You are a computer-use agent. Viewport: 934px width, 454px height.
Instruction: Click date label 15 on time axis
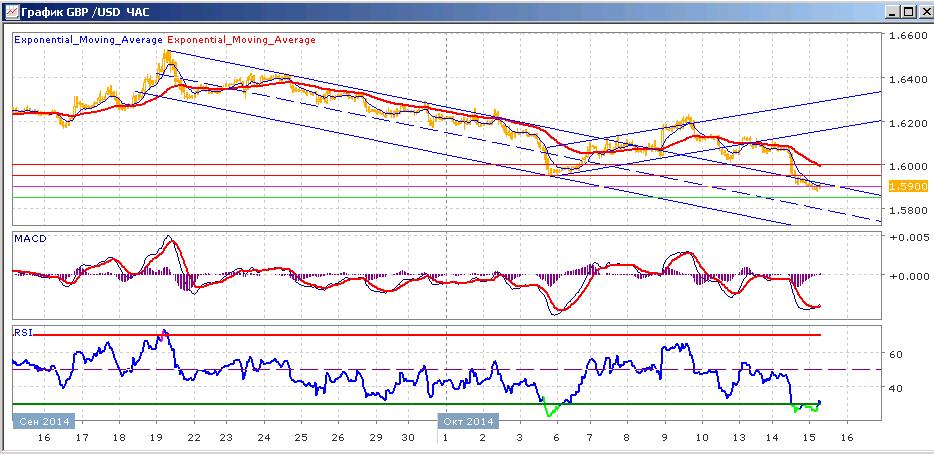click(x=808, y=438)
